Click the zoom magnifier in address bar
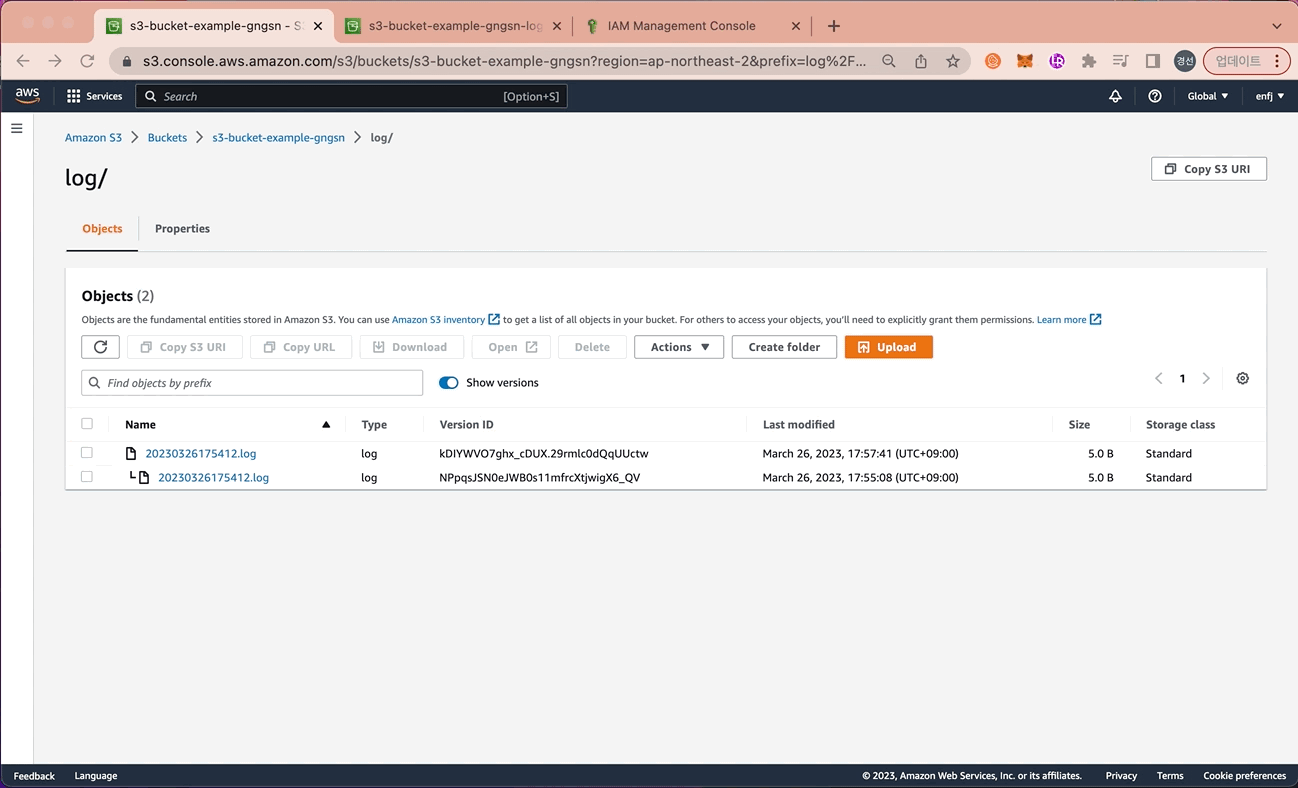 click(889, 61)
